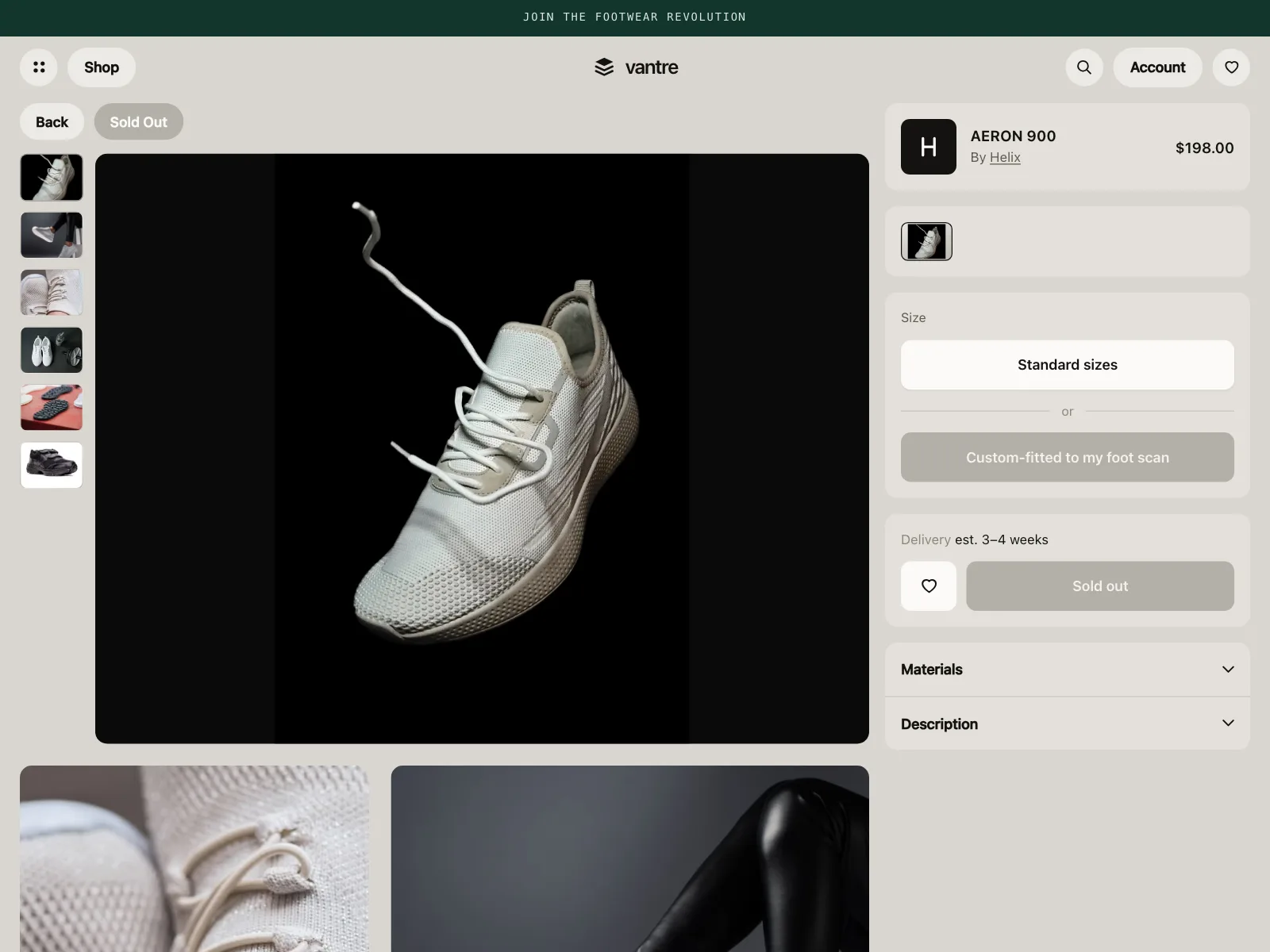The height and width of the screenshot is (952, 1270).
Task: Follow the Helix brand link
Action: tap(1005, 157)
